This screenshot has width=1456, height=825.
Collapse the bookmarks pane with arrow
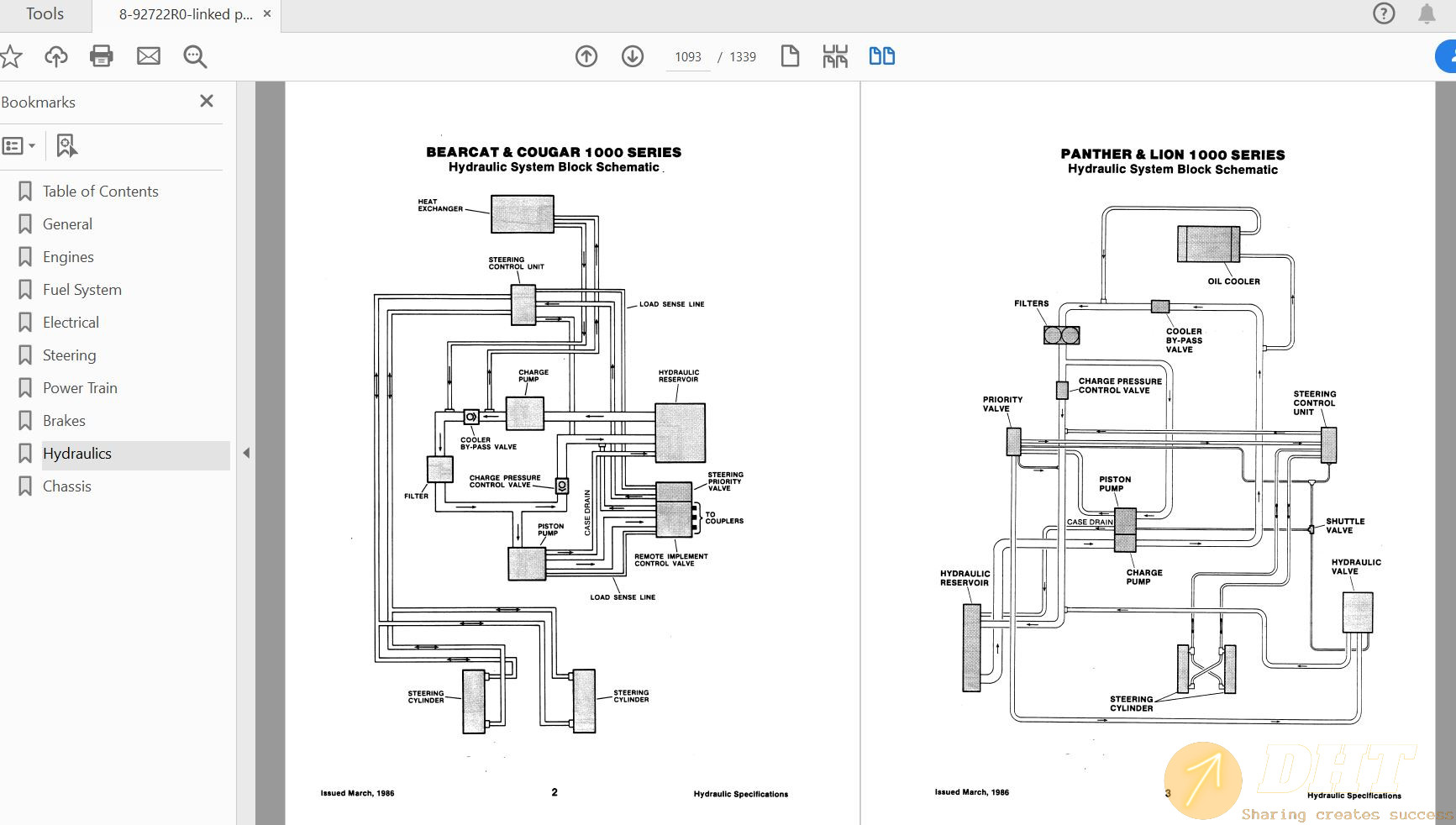point(246,453)
